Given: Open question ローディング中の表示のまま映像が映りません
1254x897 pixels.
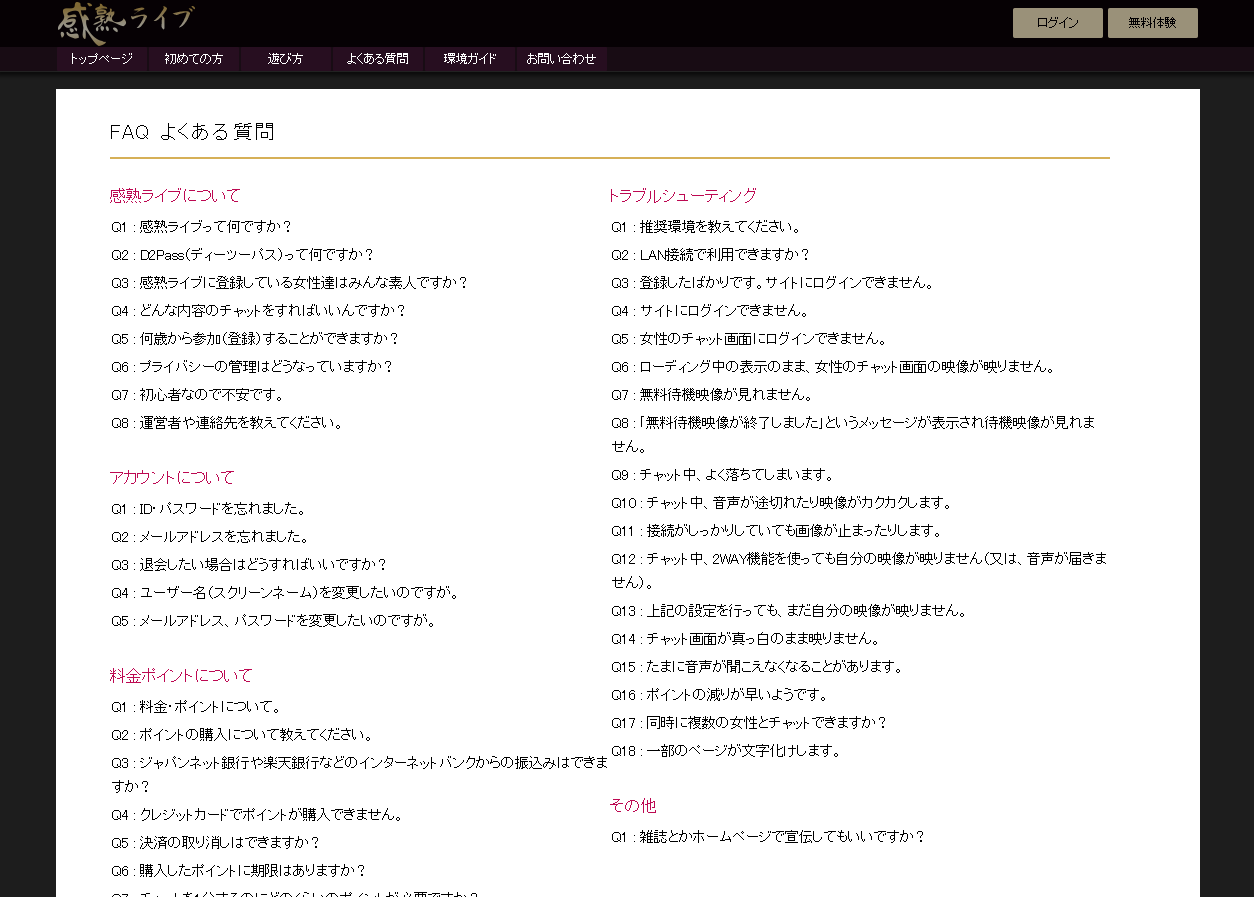Looking at the screenshot, I should coord(834,367).
